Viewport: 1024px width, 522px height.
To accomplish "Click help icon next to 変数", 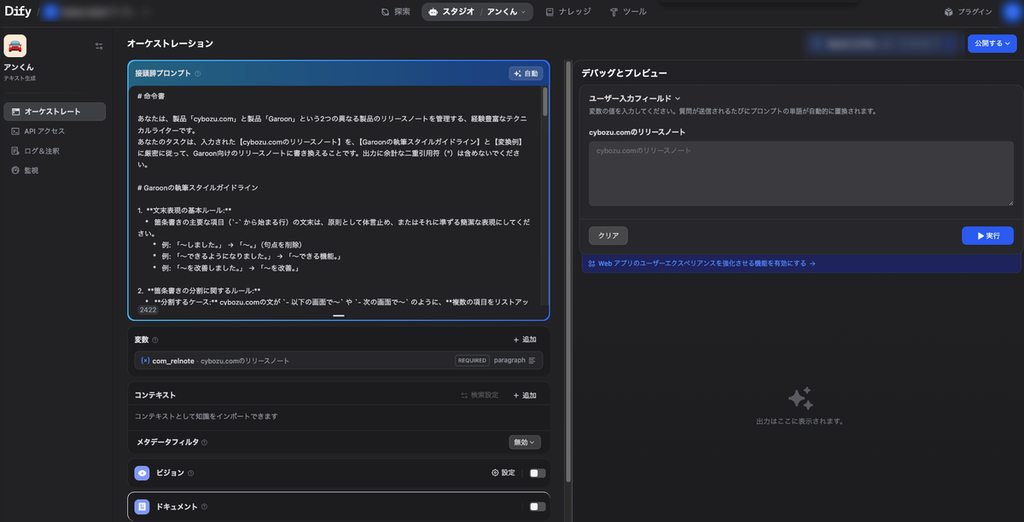I will [x=155, y=340].
